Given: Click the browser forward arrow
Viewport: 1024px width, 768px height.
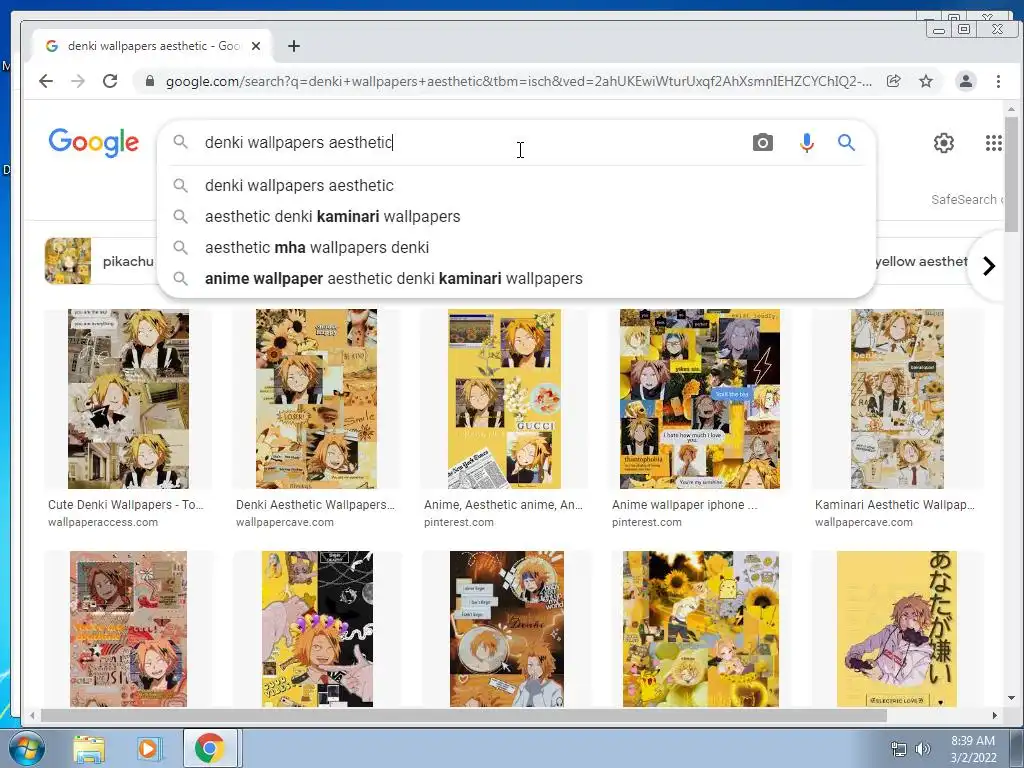Looking at the screenshot, I should click(78, 81).
